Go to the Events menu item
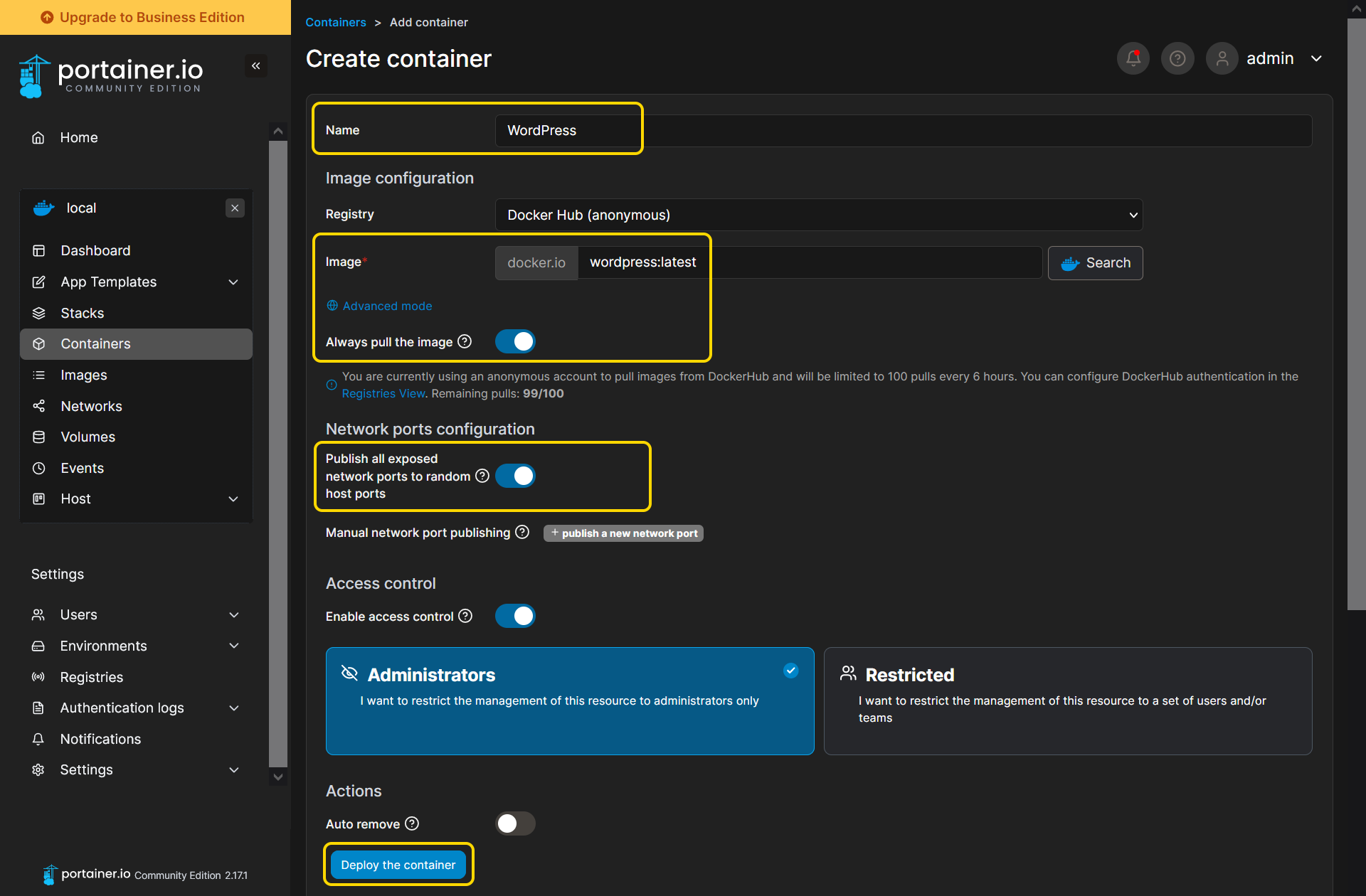Image resolution: width=1366 pixels, height=896 pixels. pyautogui.click(x=137, y=469)
